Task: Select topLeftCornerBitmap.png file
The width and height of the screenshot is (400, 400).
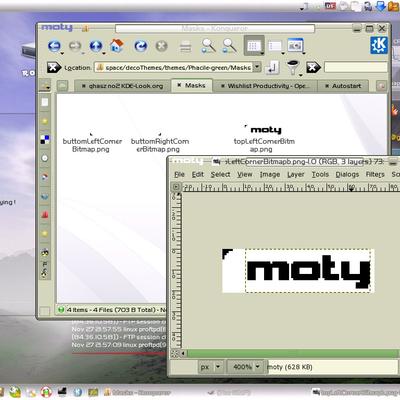Action: pos(264,139)
